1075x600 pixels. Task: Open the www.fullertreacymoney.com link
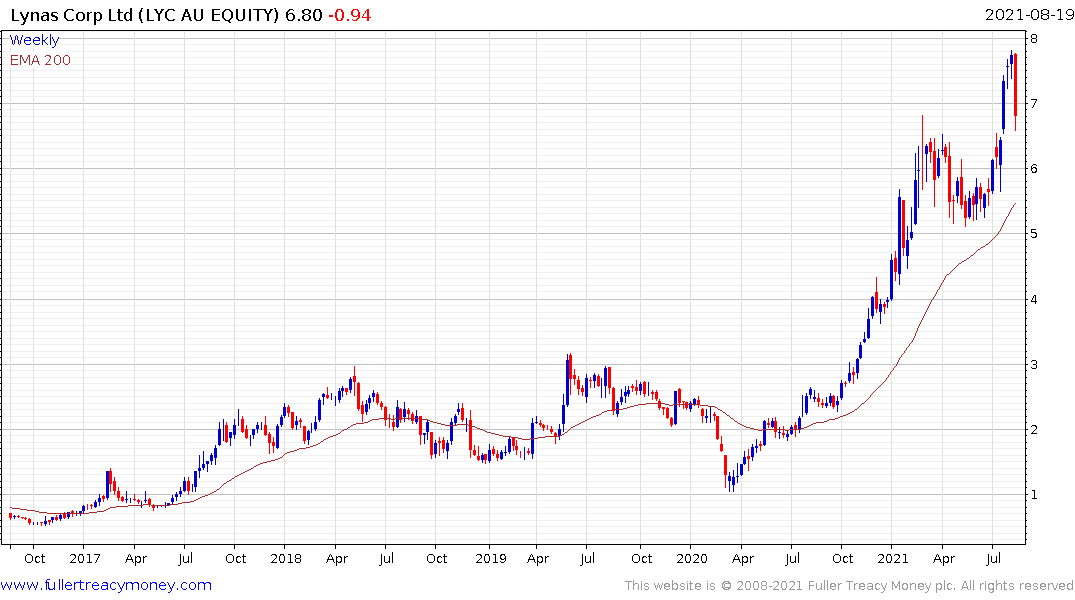click(106, 585)
